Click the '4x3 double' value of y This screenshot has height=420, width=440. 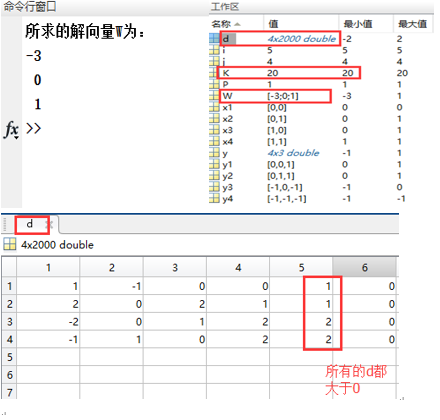[293, 153]
